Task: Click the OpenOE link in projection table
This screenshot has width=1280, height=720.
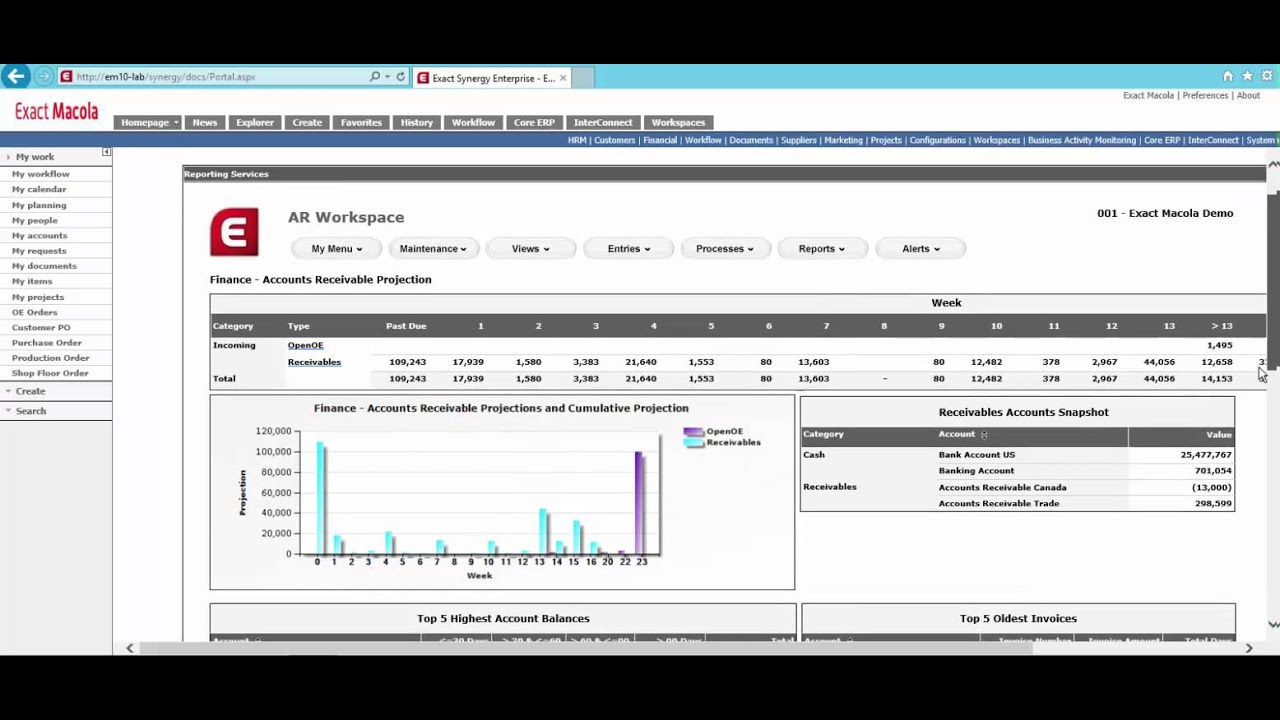Action: tap(305, 345)
